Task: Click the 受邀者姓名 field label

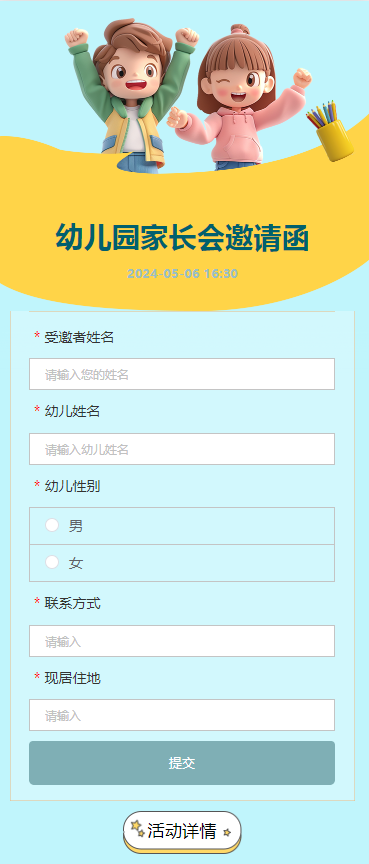Action: click(x=79, y=337)
